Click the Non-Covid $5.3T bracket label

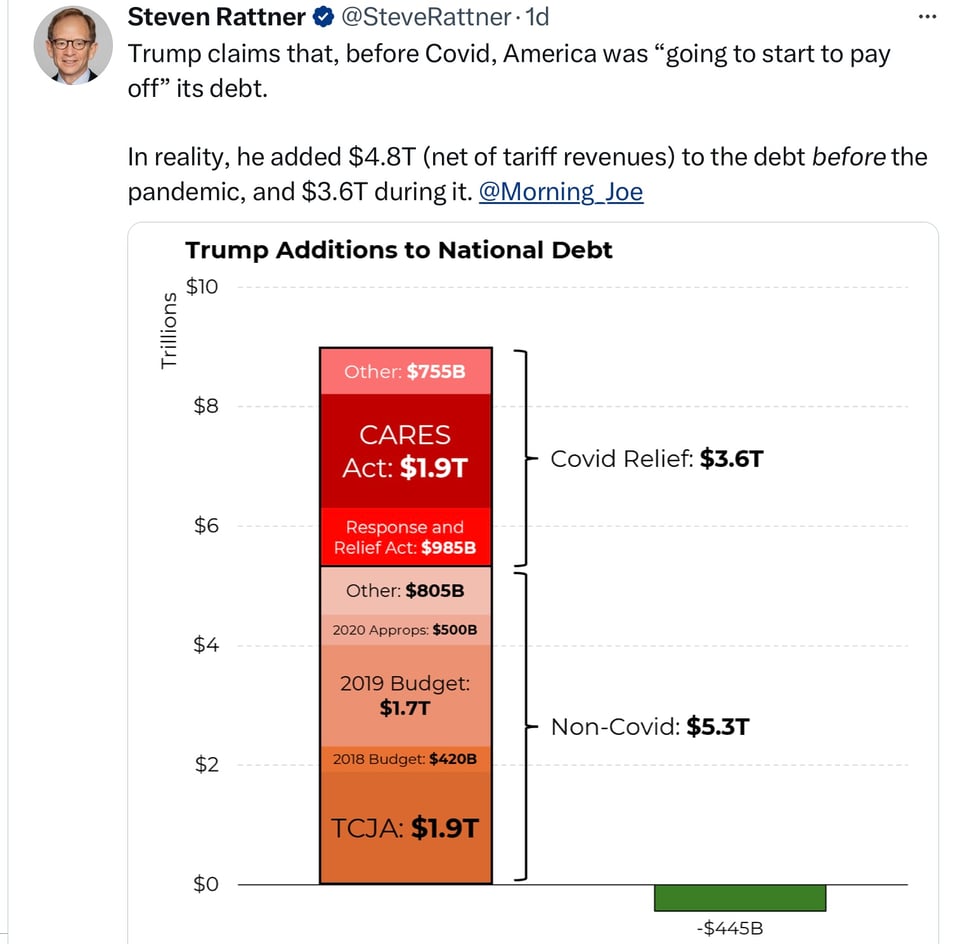point(649,726)
